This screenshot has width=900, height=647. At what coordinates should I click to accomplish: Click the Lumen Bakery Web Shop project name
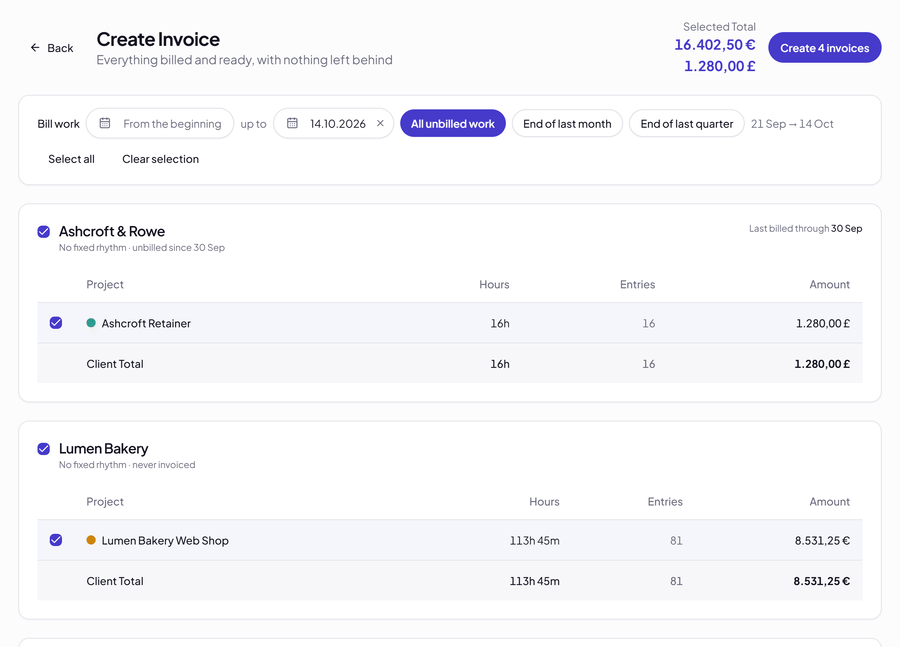point(165,540)
